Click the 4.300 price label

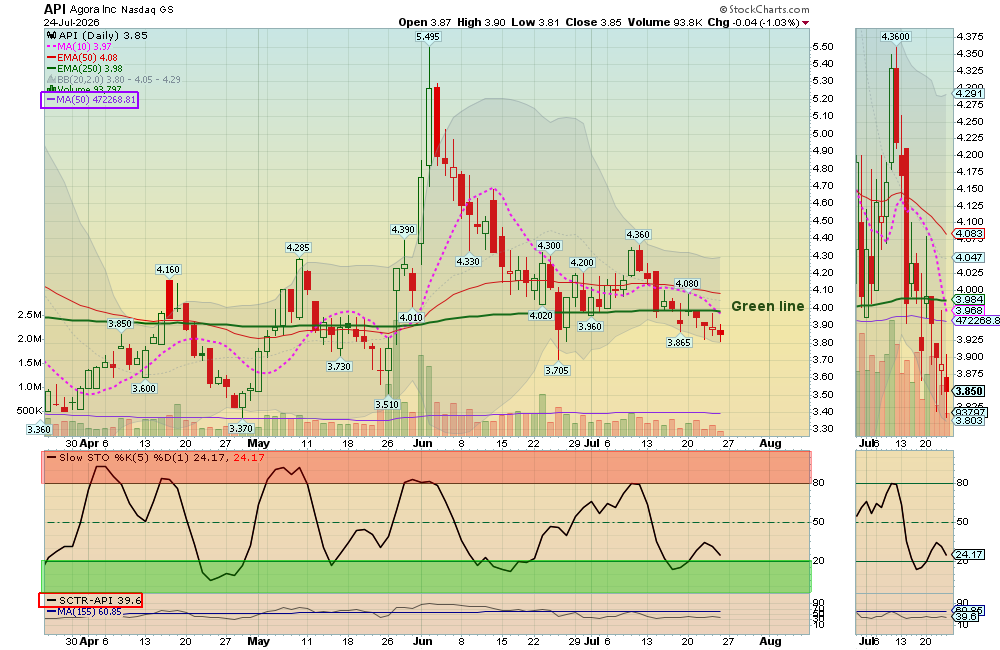click(x=549, y=246)
